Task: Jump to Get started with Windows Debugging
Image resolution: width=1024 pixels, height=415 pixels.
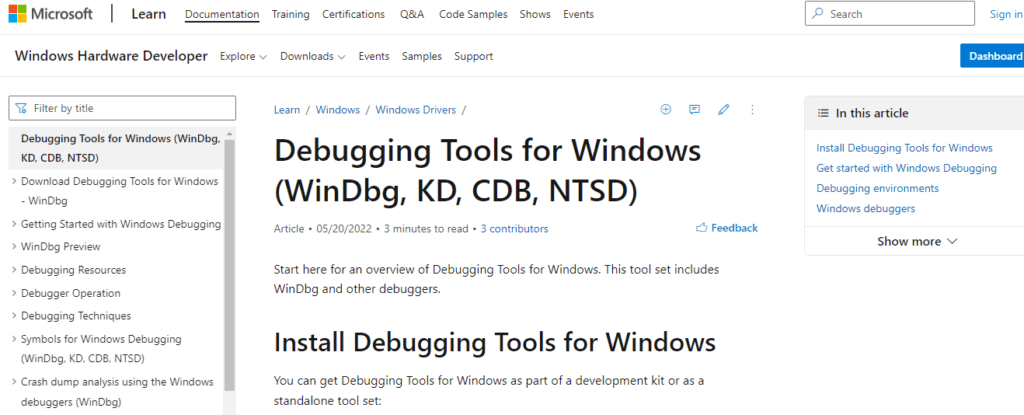Action: (x=906, y=168)
